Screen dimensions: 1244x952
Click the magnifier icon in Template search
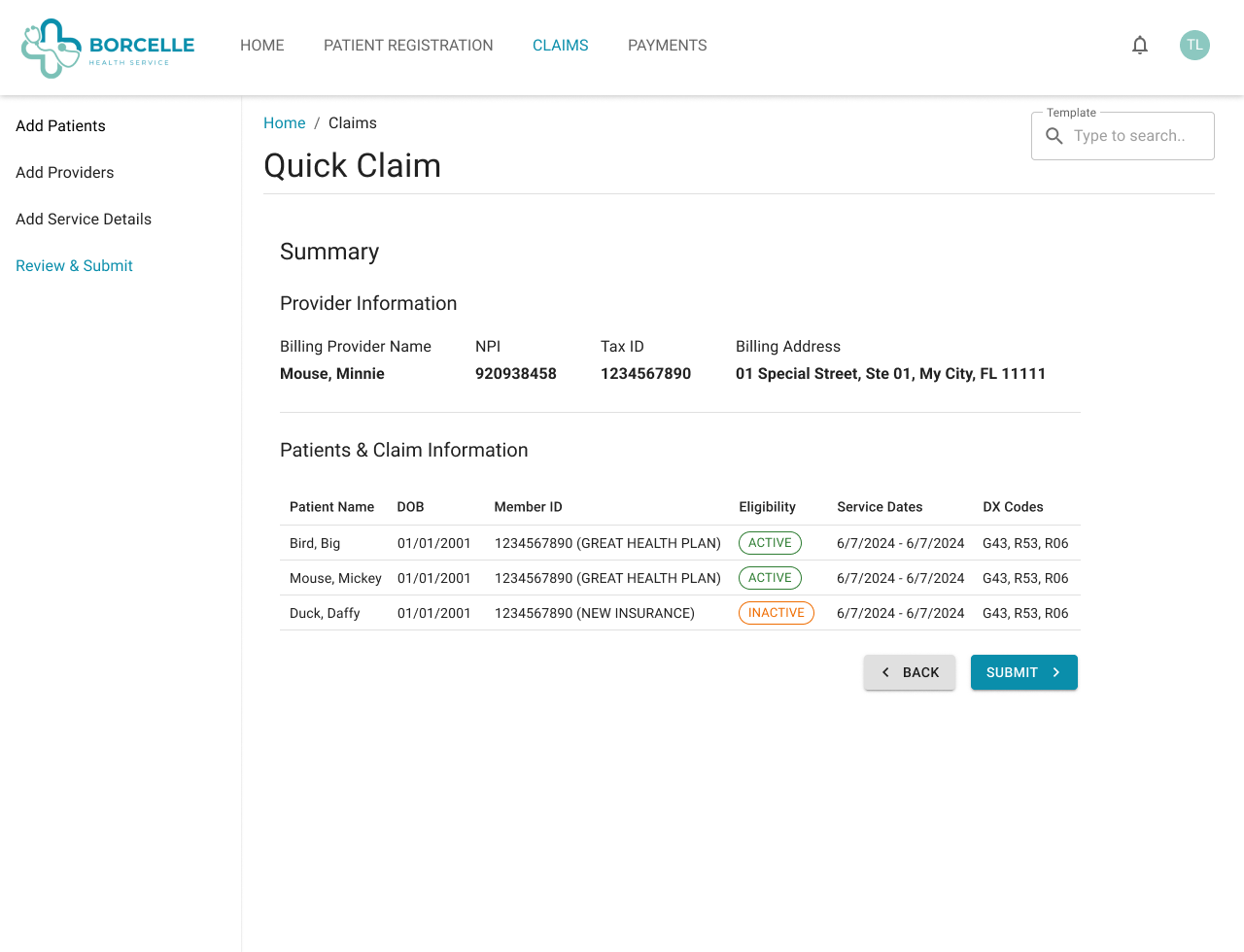click(x=1054, y=136)
